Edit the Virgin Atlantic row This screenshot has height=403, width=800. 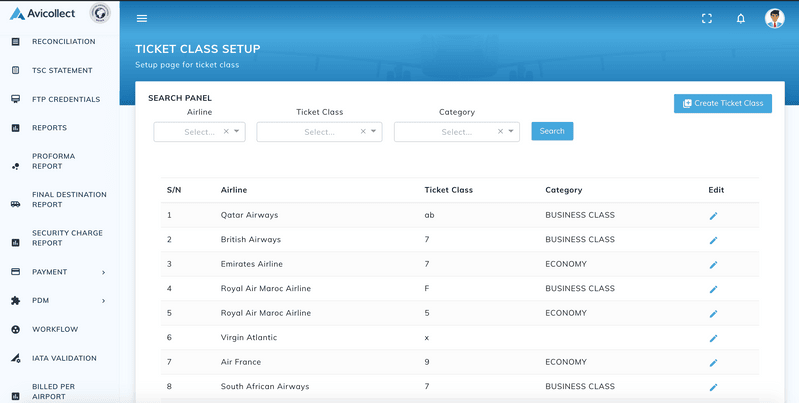pyautogui.click(x=713, y=338)
